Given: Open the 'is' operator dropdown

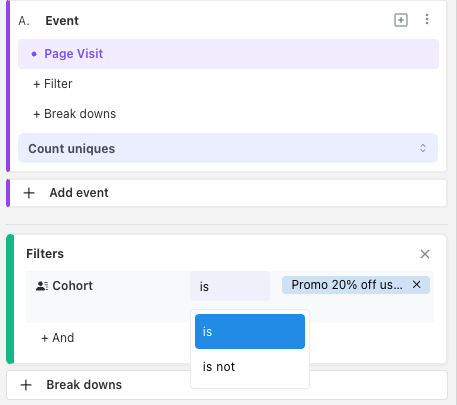Looking at the screenshot, I should (x=230, y=286).
